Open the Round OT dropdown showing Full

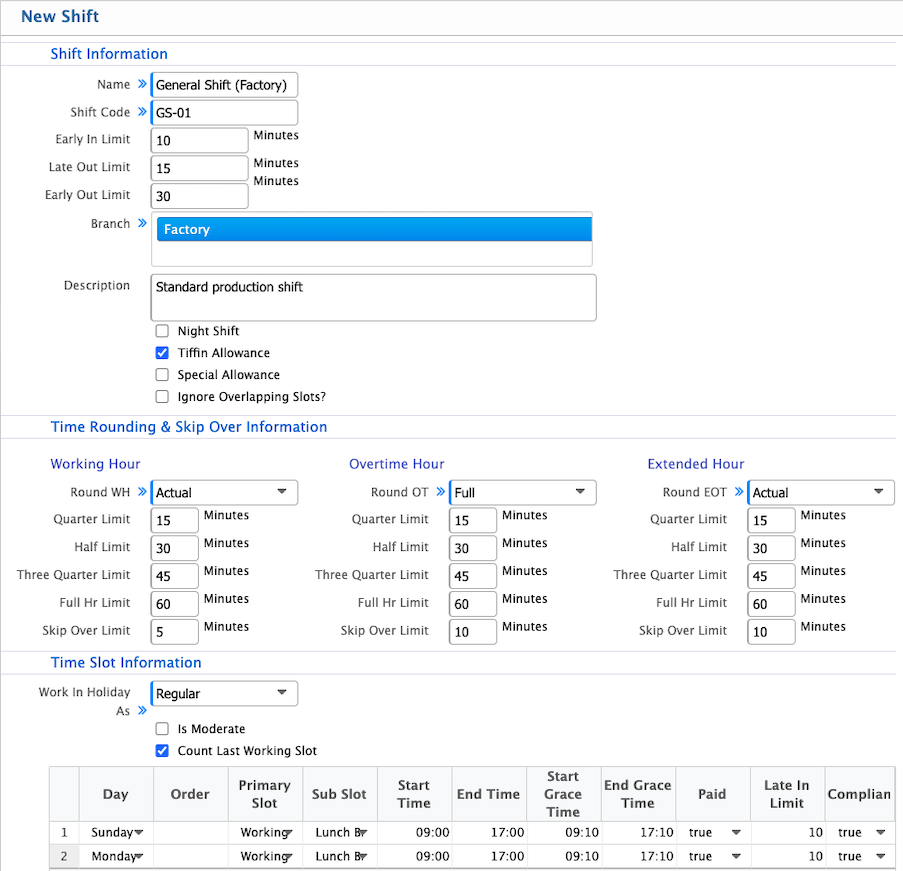click(522, 492)
